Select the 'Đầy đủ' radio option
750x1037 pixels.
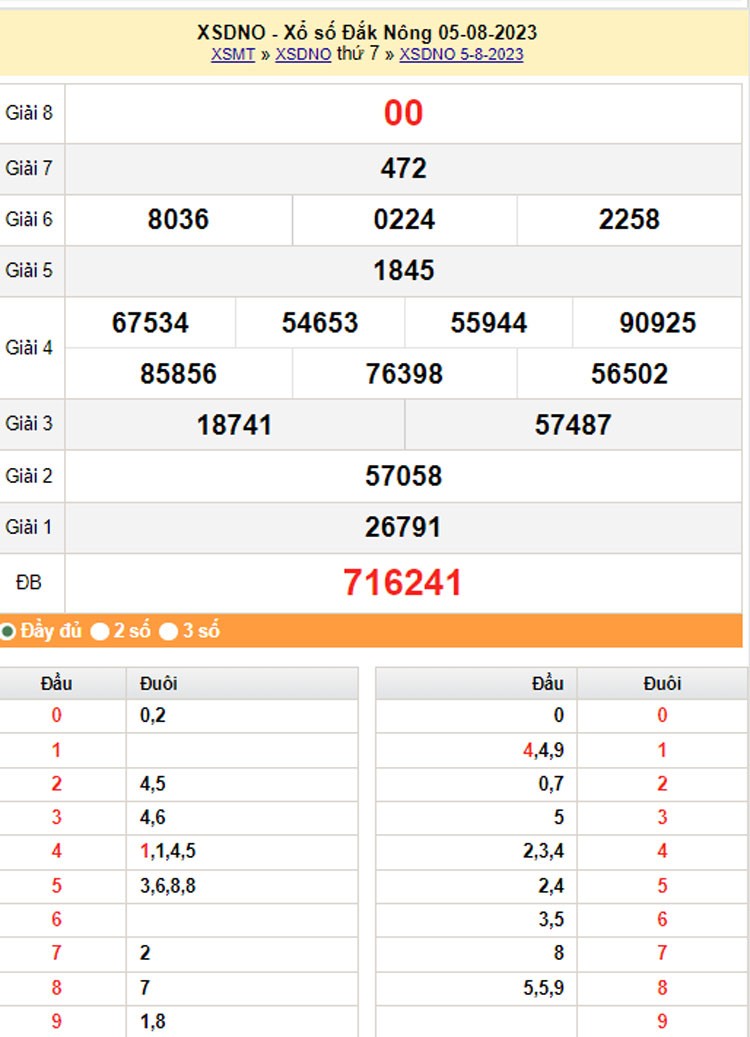[8, 631]
